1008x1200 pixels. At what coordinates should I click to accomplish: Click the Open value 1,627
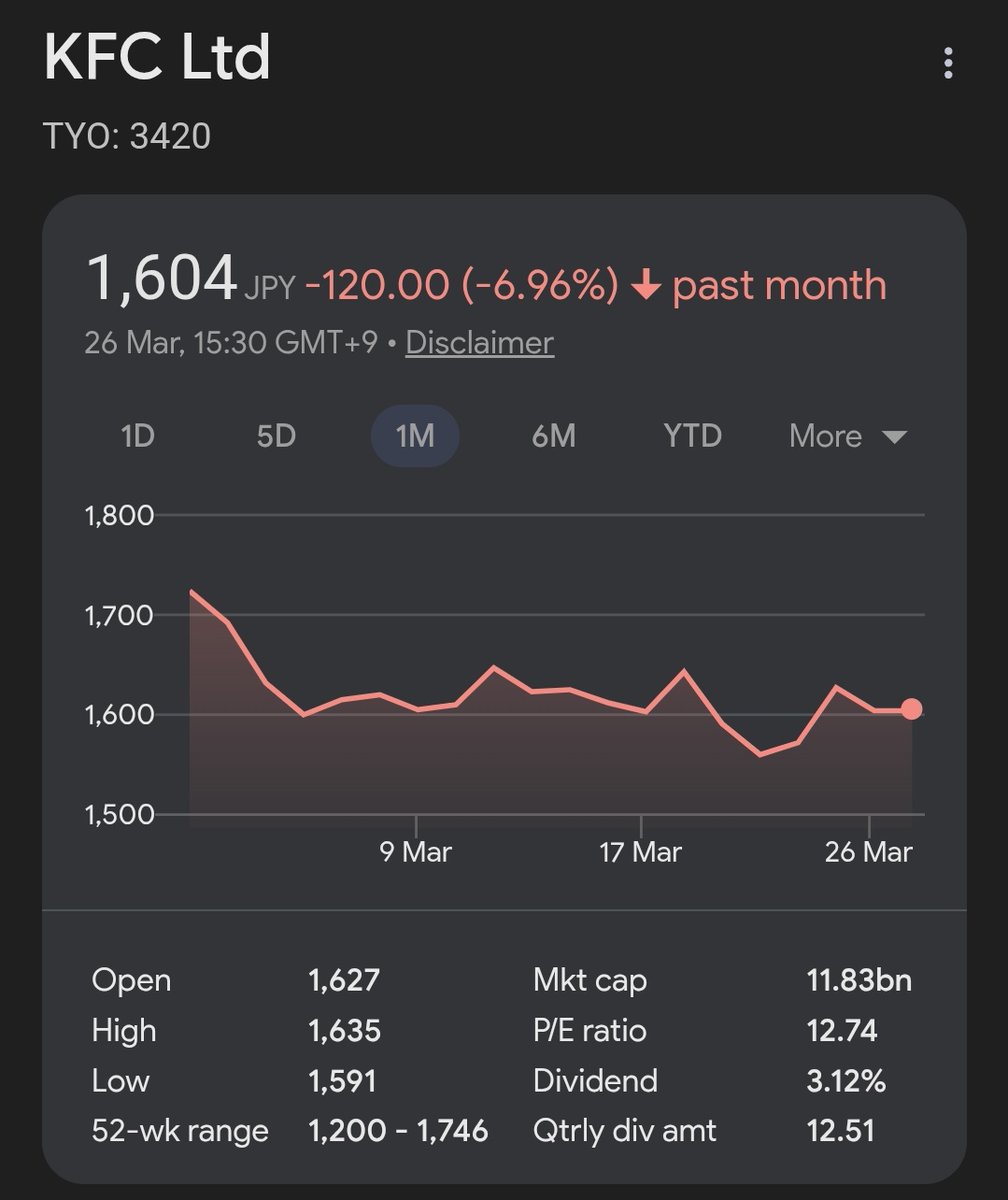[344, 980]
